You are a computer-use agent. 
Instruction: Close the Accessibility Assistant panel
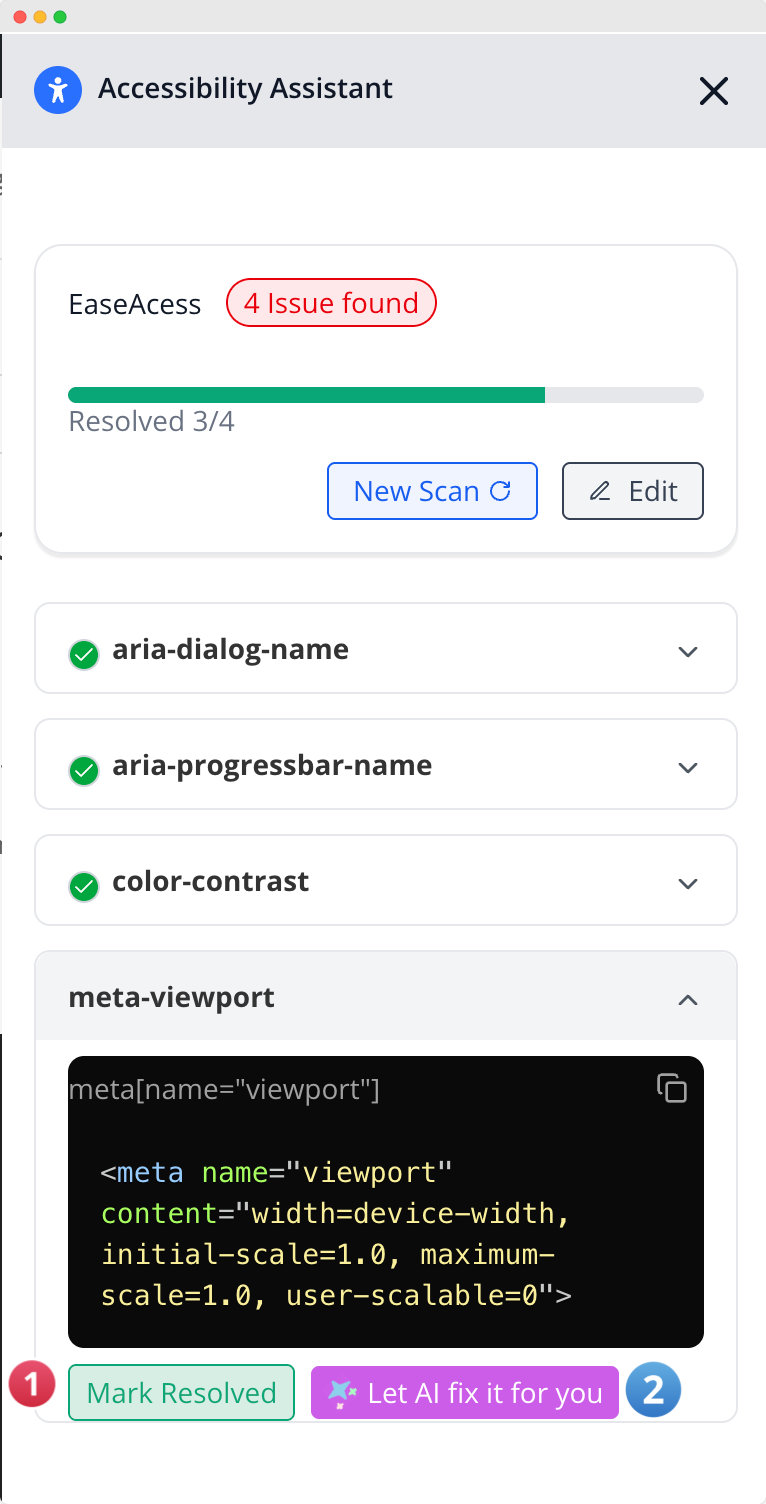click(x=713, y=91)
